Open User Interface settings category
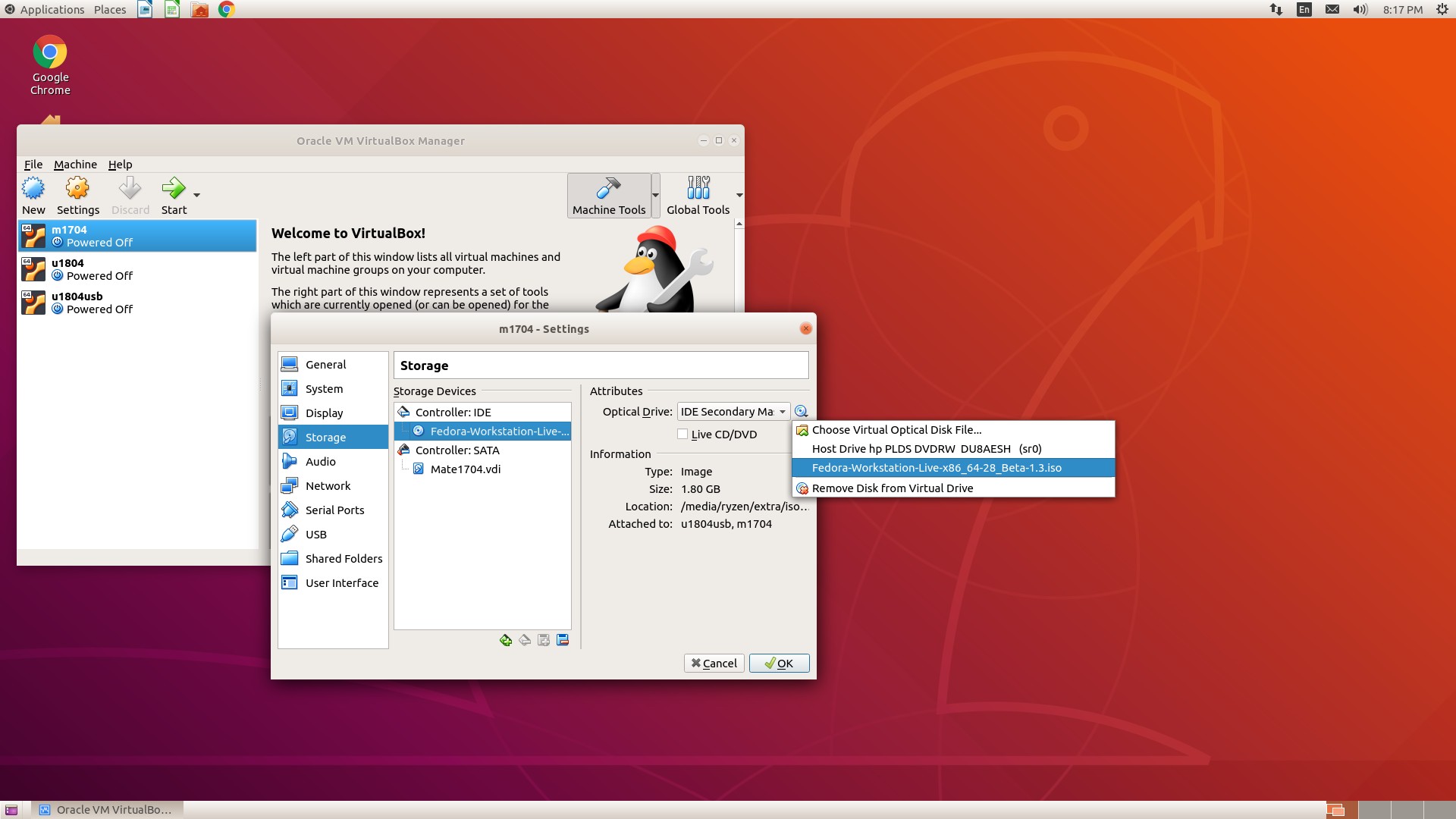Screen dimensions: 1456x819 coord(333,583)
